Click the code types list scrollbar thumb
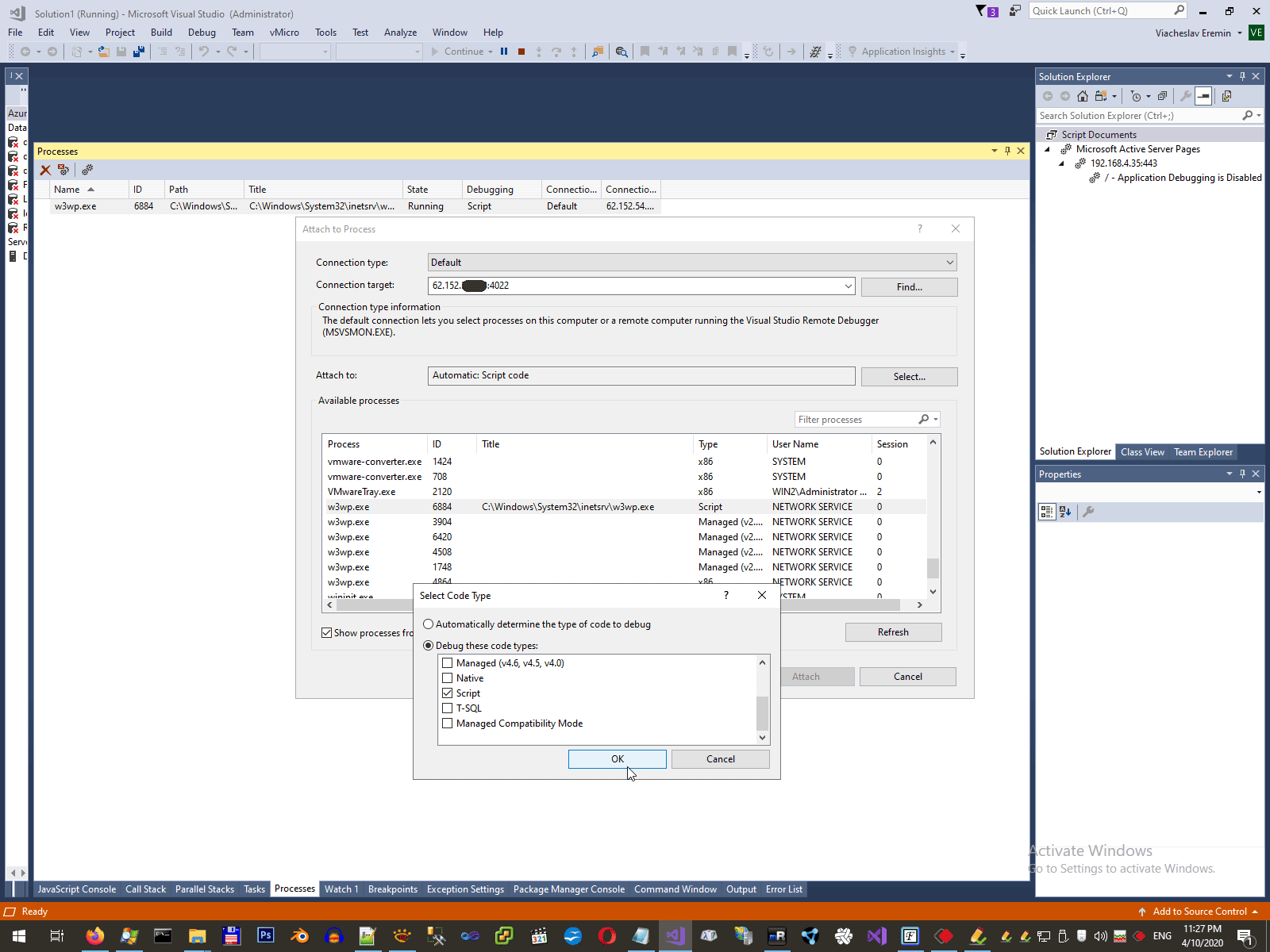The image size is (1270, 952). (763, 712)
